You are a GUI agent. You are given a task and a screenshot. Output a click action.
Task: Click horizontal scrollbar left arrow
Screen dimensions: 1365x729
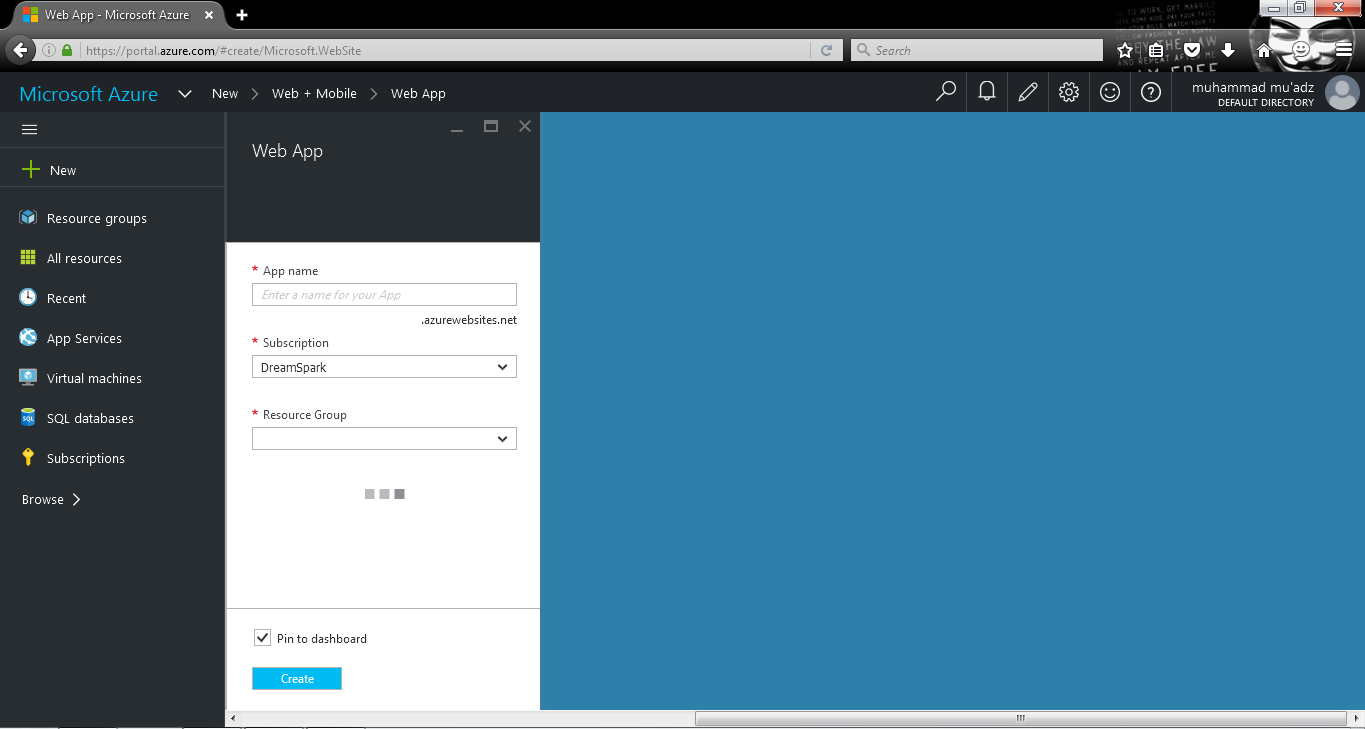pyautogui.click(x=233, y=718)
